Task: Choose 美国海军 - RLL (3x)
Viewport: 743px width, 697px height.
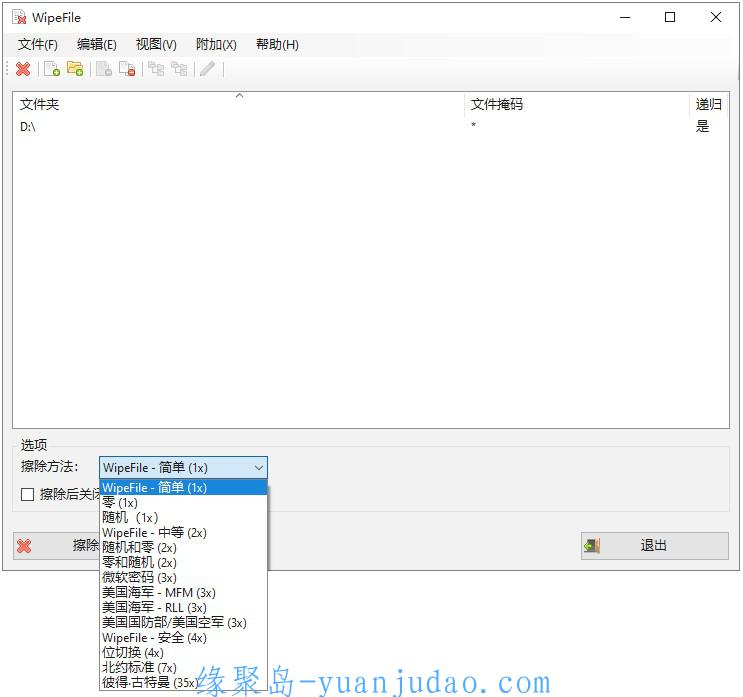Action: (x=183, y=608)
